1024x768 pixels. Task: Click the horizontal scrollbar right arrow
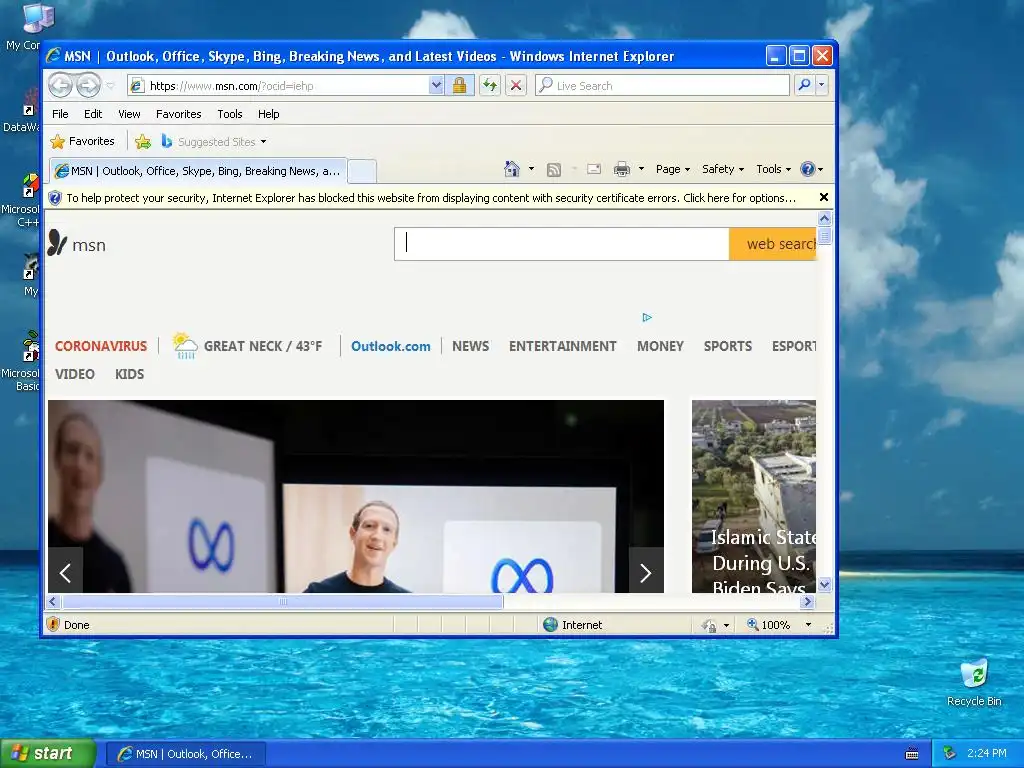808,601
